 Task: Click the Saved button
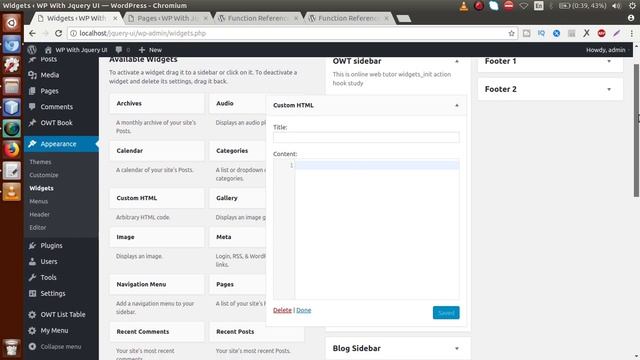(446, 313)
